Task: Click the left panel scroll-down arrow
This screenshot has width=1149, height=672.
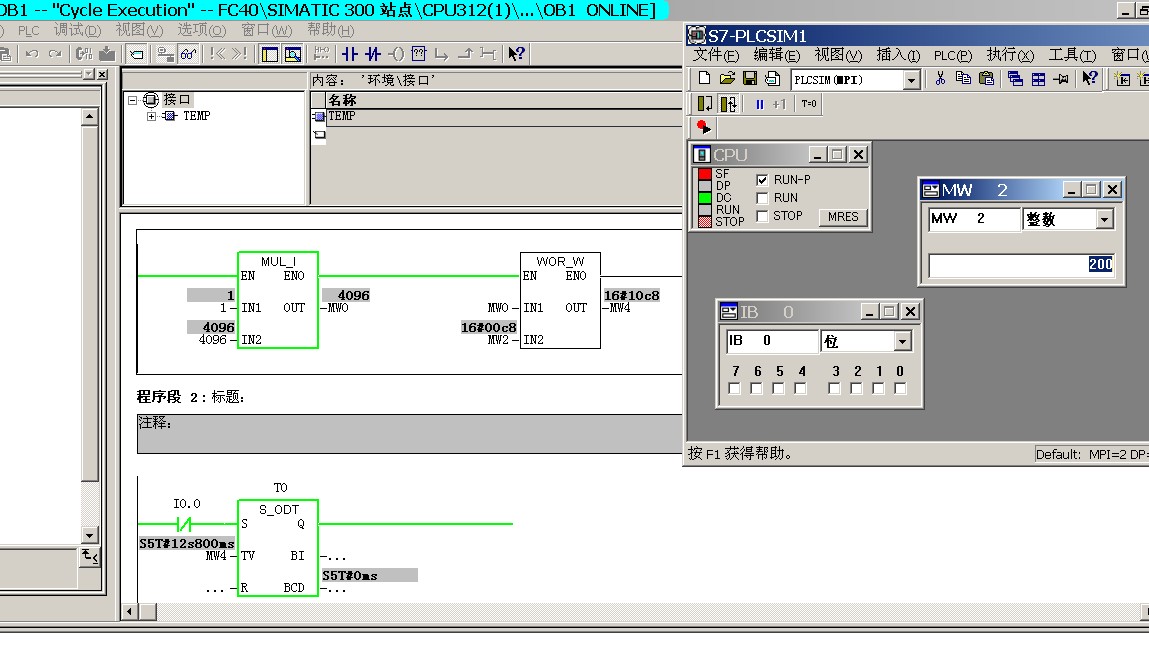Action: click(89, 535)
